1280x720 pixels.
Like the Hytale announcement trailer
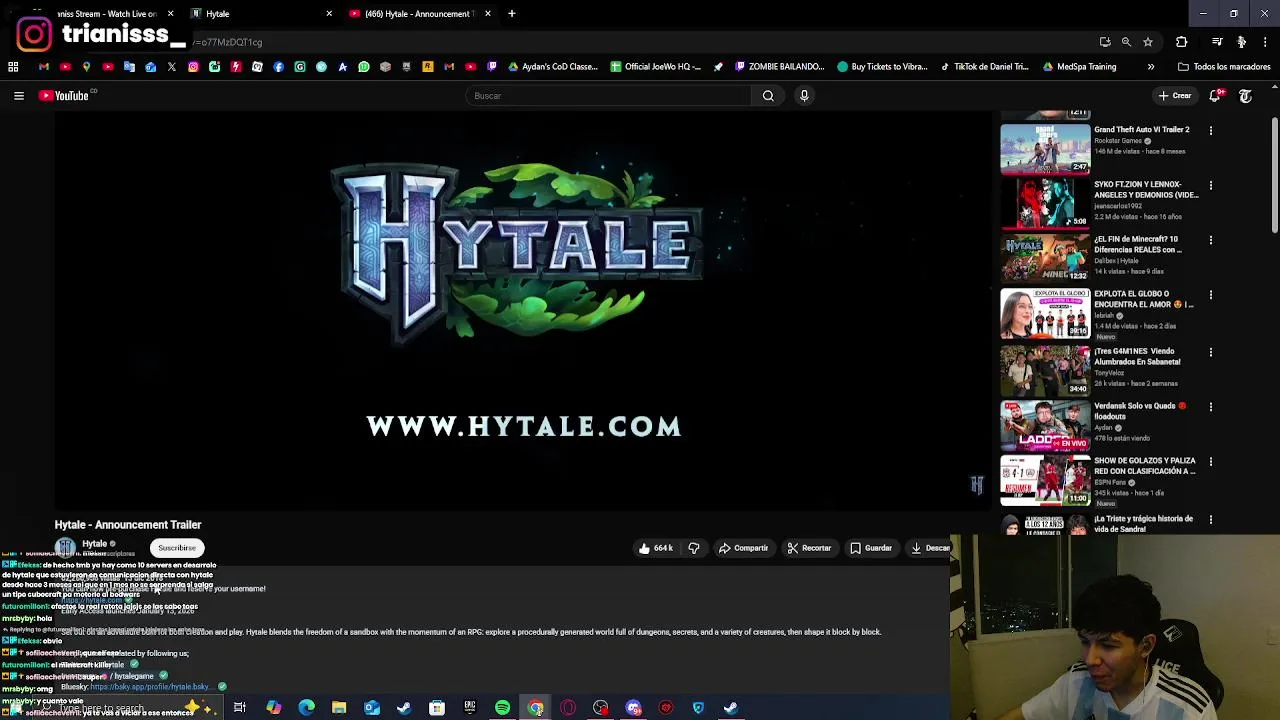[655, 548]
